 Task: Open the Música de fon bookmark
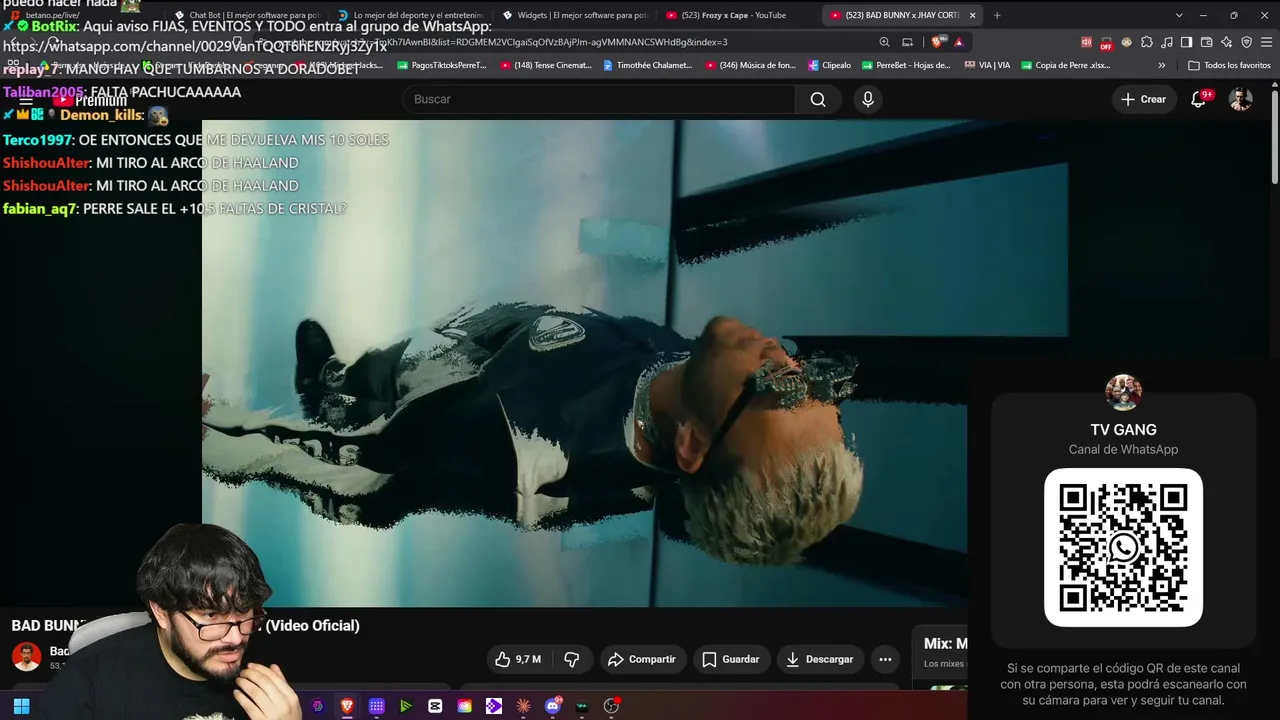[x=751, y=65]
